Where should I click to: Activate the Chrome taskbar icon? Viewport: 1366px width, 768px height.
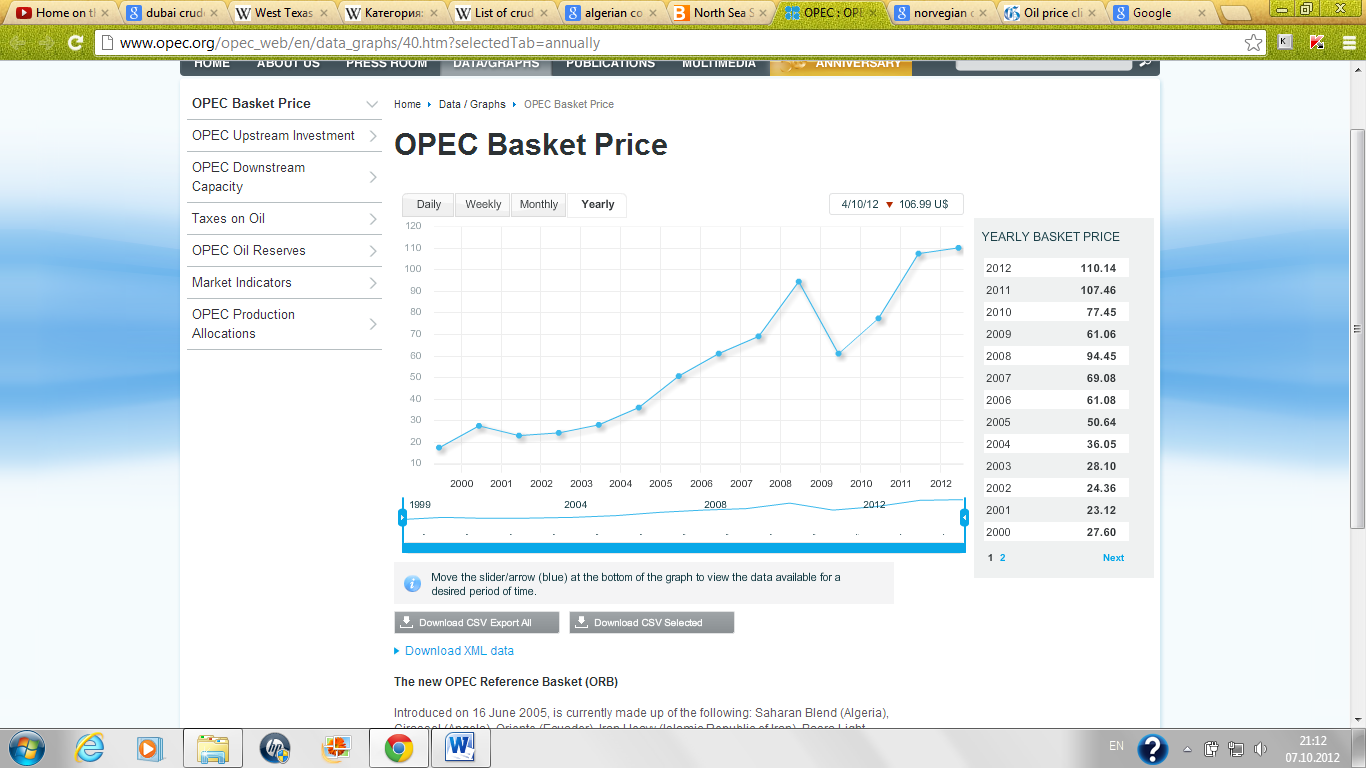399,747
